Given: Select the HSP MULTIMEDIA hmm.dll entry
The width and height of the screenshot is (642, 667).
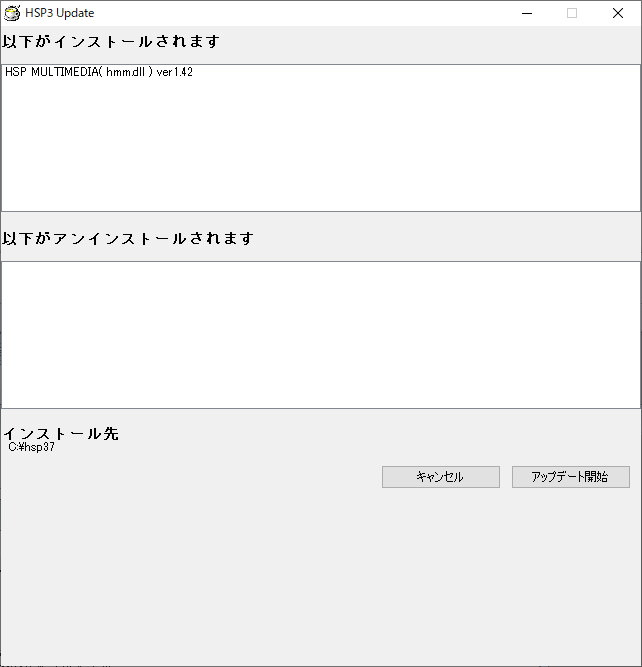Looking at the screenshot, I should [99, 72].
